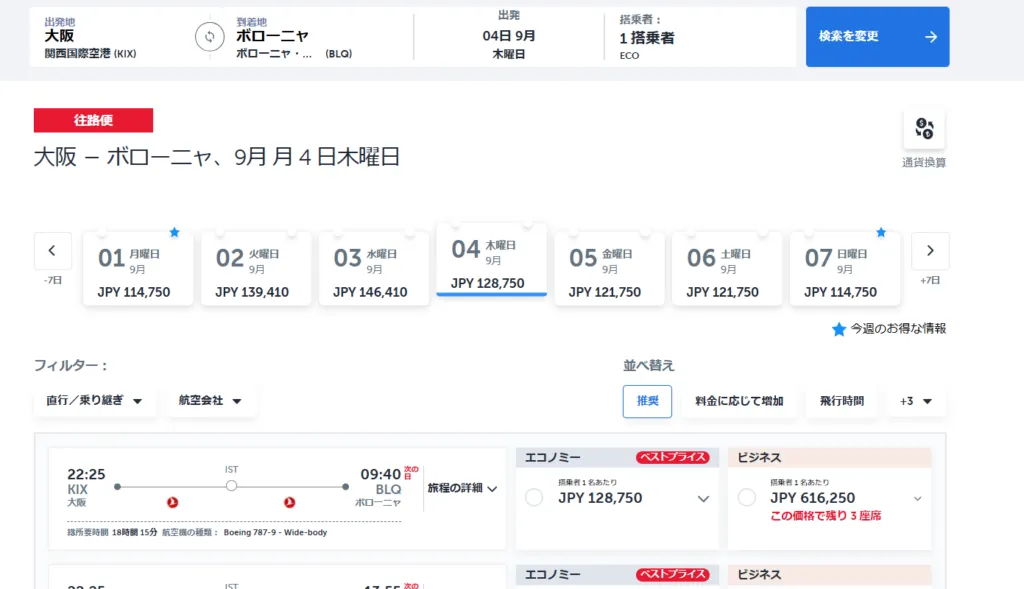Click ベストプライス badge on first flight
This screenshot has width=1024, height=589.
(673, 457)
